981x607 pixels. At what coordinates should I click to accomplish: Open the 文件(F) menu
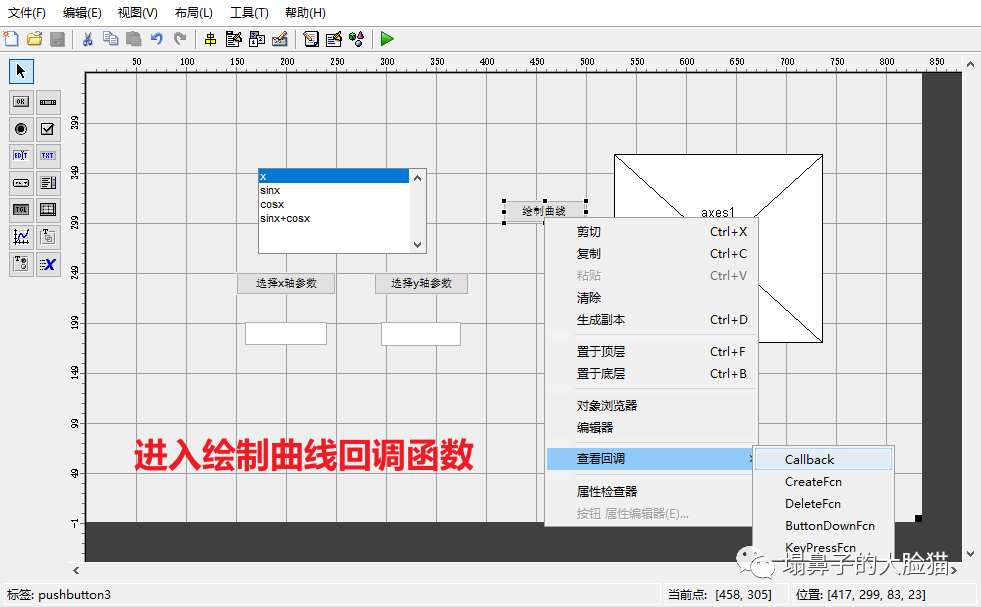coord(26,13)
